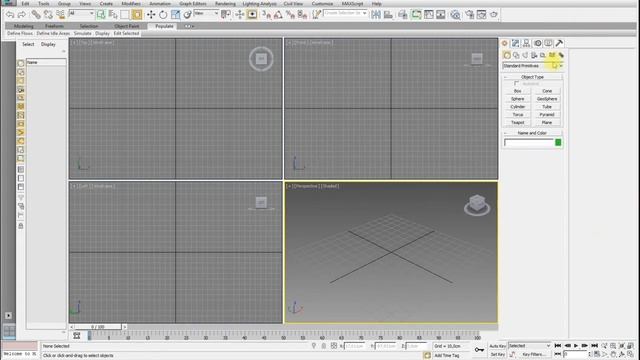
Task: Click the time slider at 0/100
Action: click(98, 327)
